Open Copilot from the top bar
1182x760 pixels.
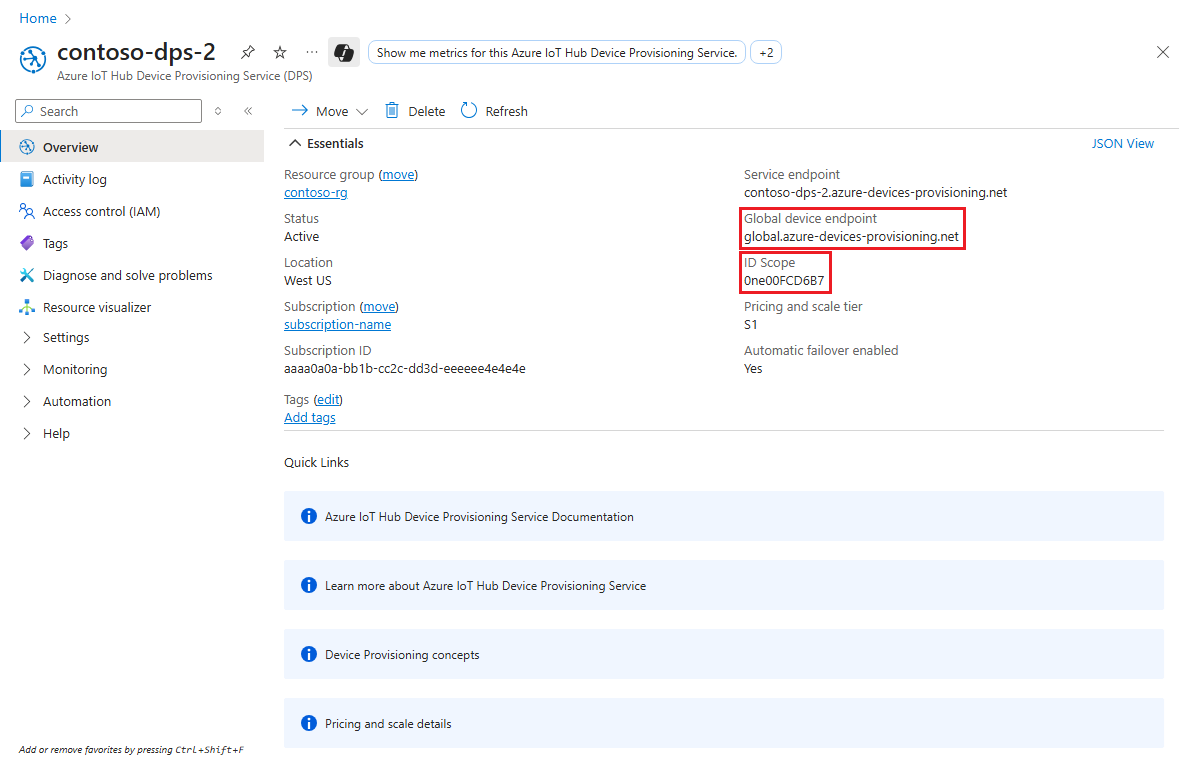(x=343, y=51)
